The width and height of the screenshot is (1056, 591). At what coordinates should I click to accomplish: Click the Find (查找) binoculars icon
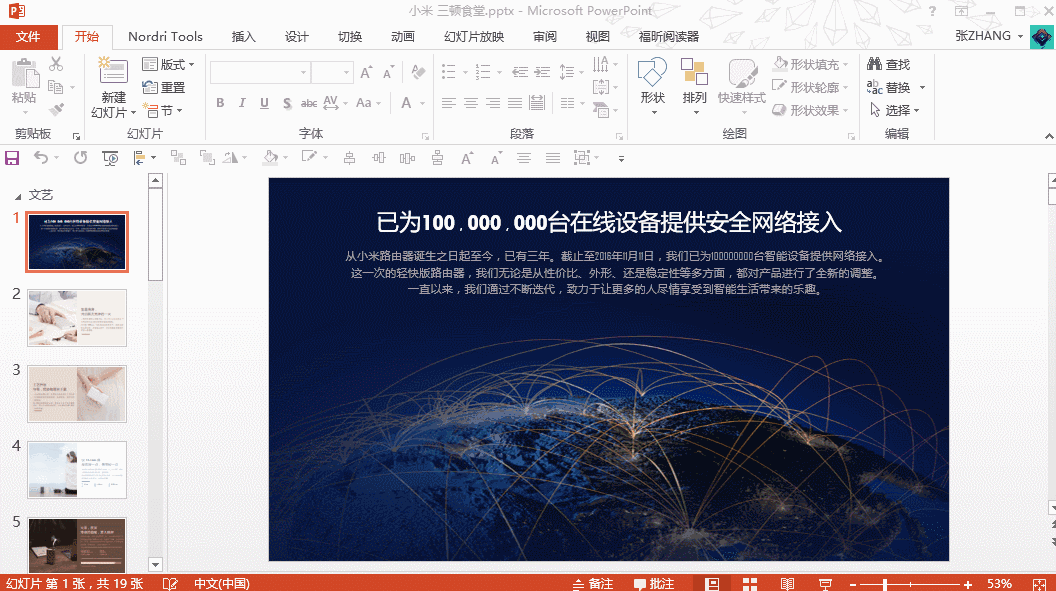[875, 64]
